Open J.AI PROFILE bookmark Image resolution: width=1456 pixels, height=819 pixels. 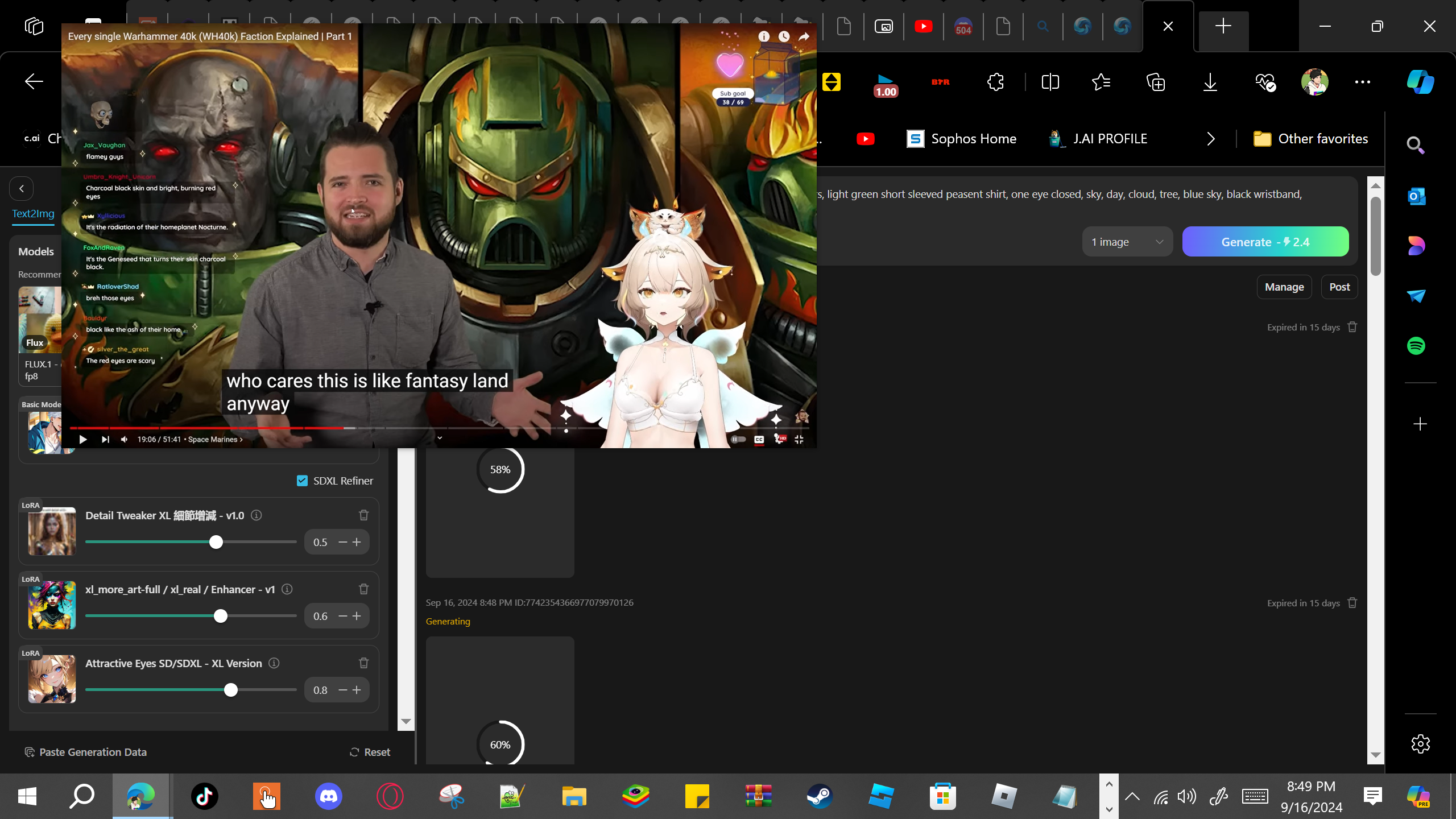pos(1098,139)
